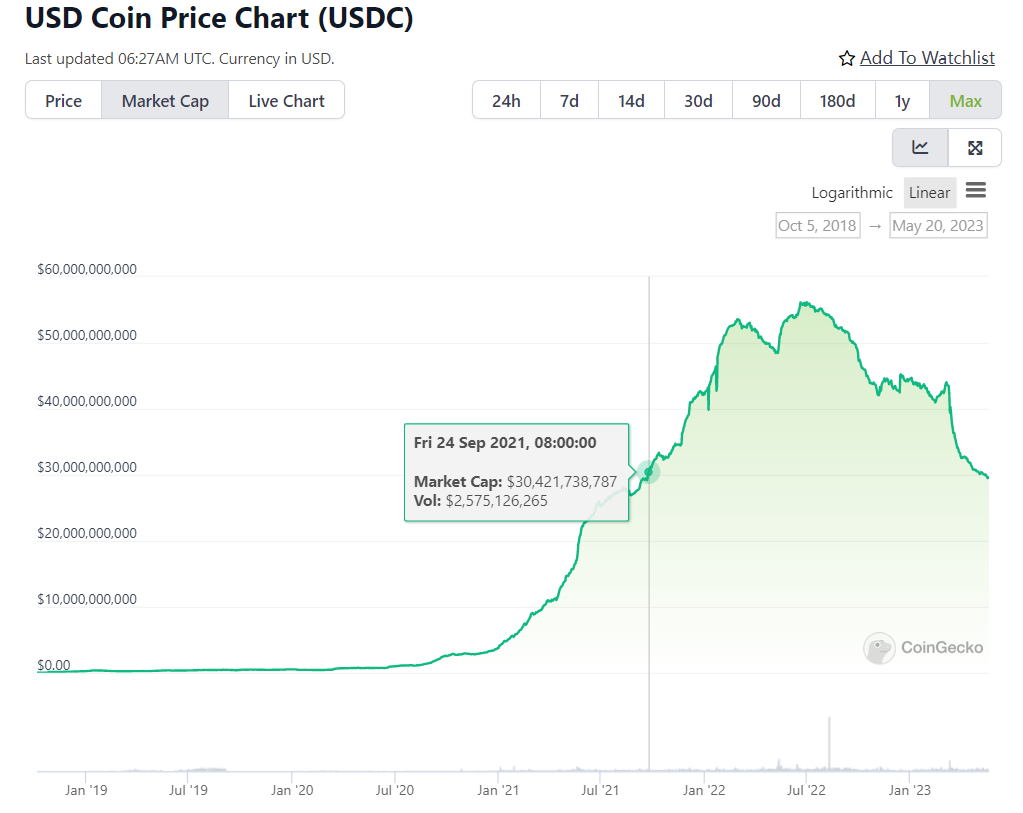Open the end date May 20, 2023 field
Viewport: 1023px width, 813px height.
[x=938, y=225]
